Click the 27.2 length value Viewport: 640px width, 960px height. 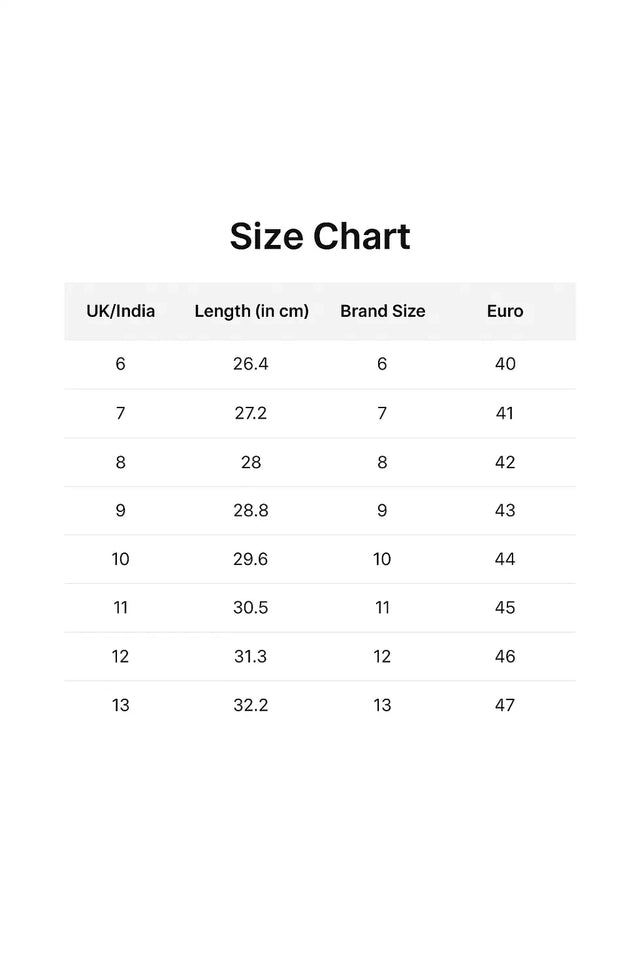coord(251,413)
